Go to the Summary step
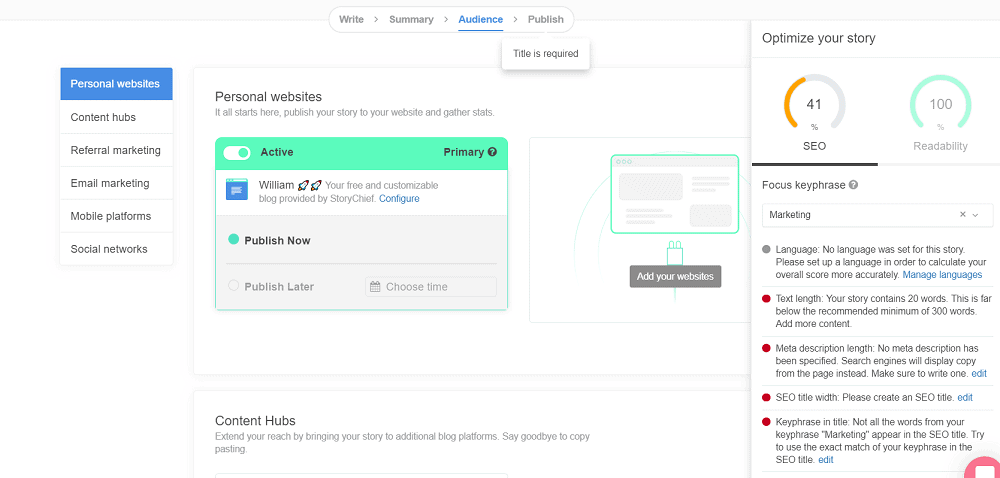The width and height of the screenshot is (1000, 478). click(x=411, y=19)
